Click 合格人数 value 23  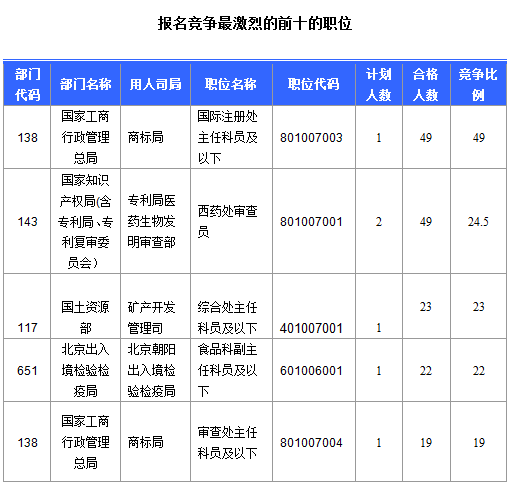(426, 307)
